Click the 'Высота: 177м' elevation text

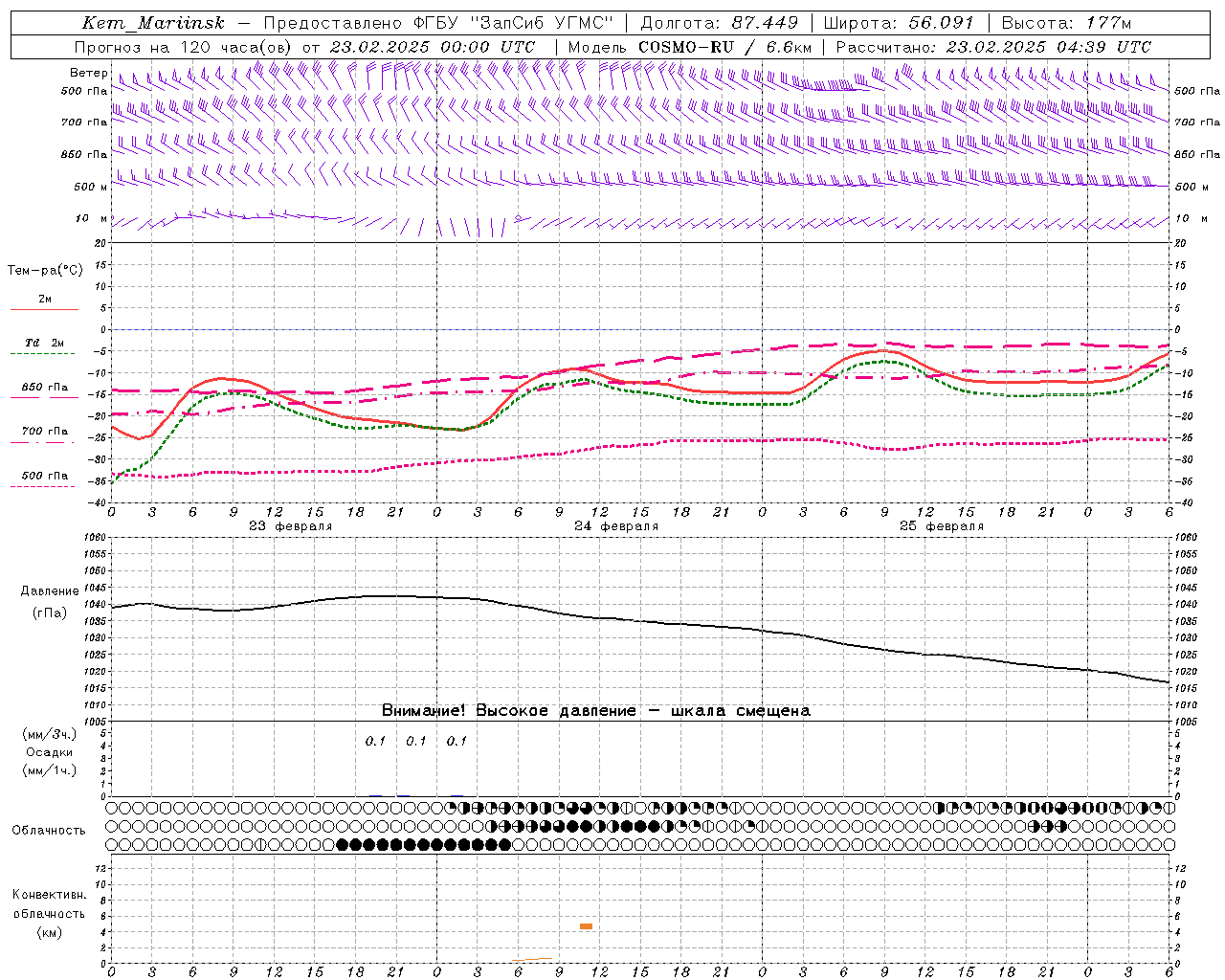click(1066, 23)
